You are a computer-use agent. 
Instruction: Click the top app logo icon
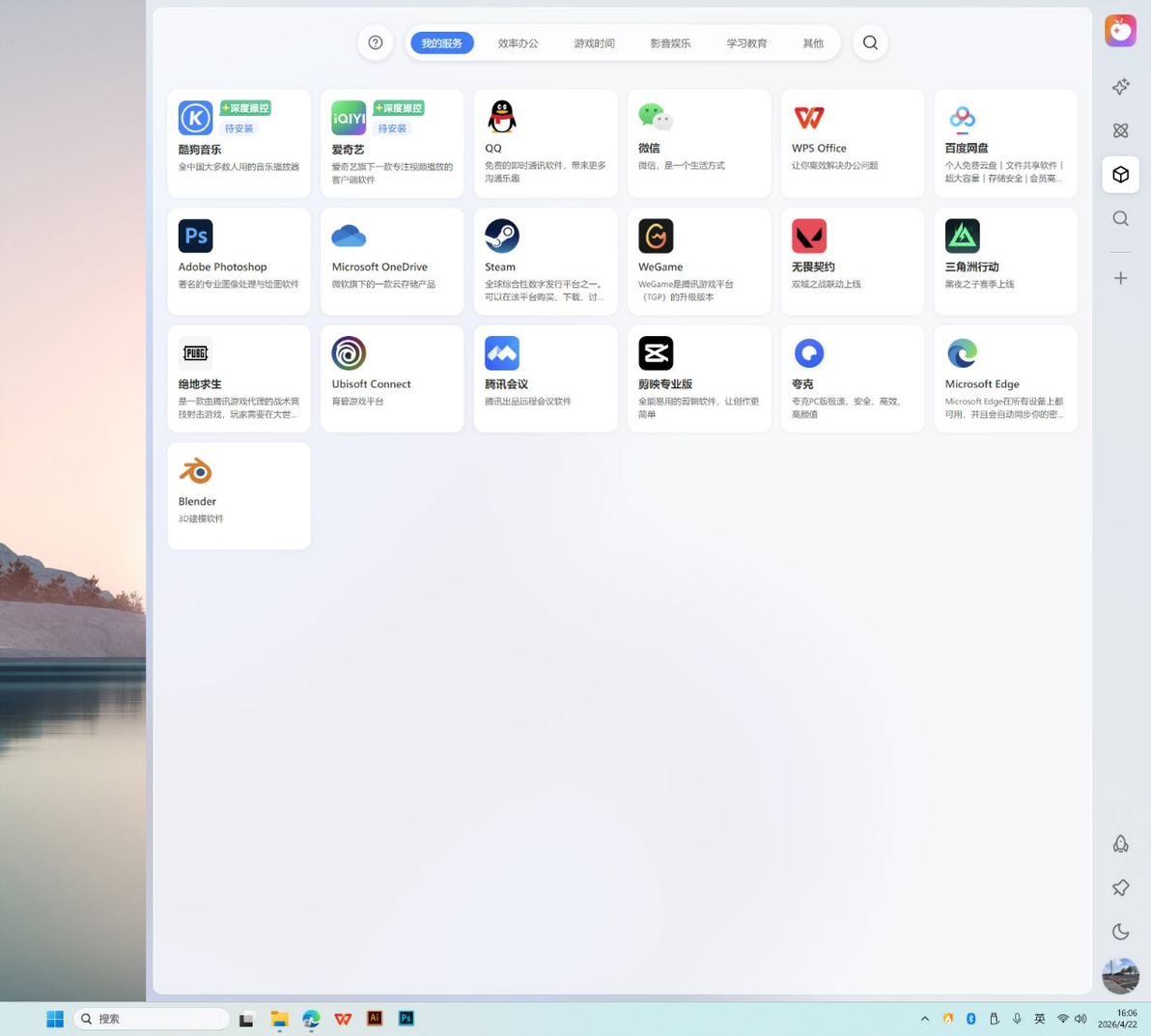(1120, 31)
